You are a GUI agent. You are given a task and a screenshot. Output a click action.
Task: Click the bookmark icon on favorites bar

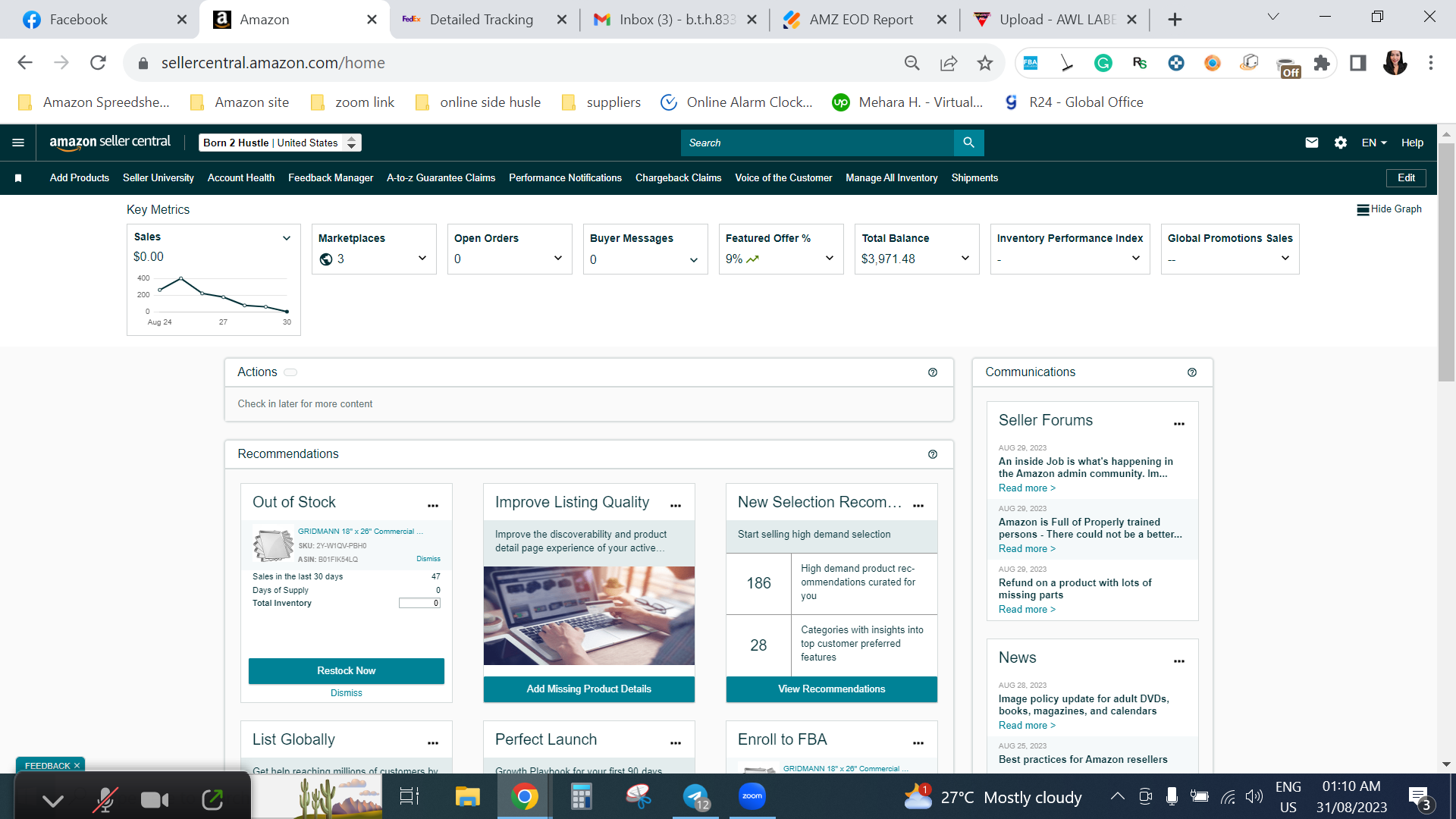(x=18, y=178)
